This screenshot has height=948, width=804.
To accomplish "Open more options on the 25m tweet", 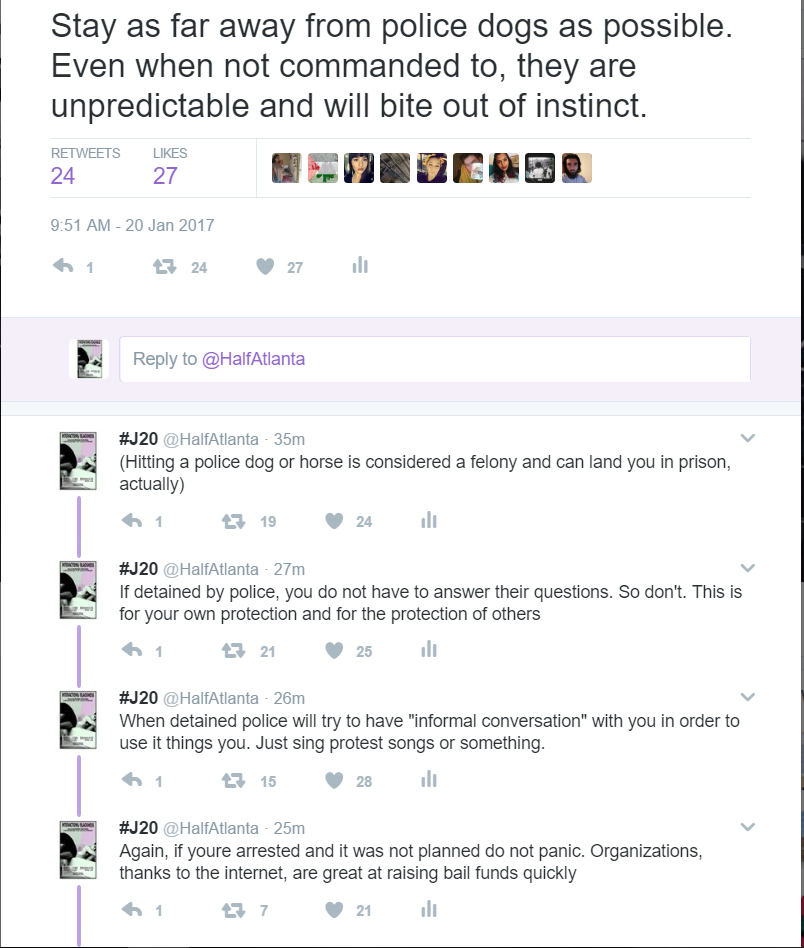I will click(x=747, y=827).
